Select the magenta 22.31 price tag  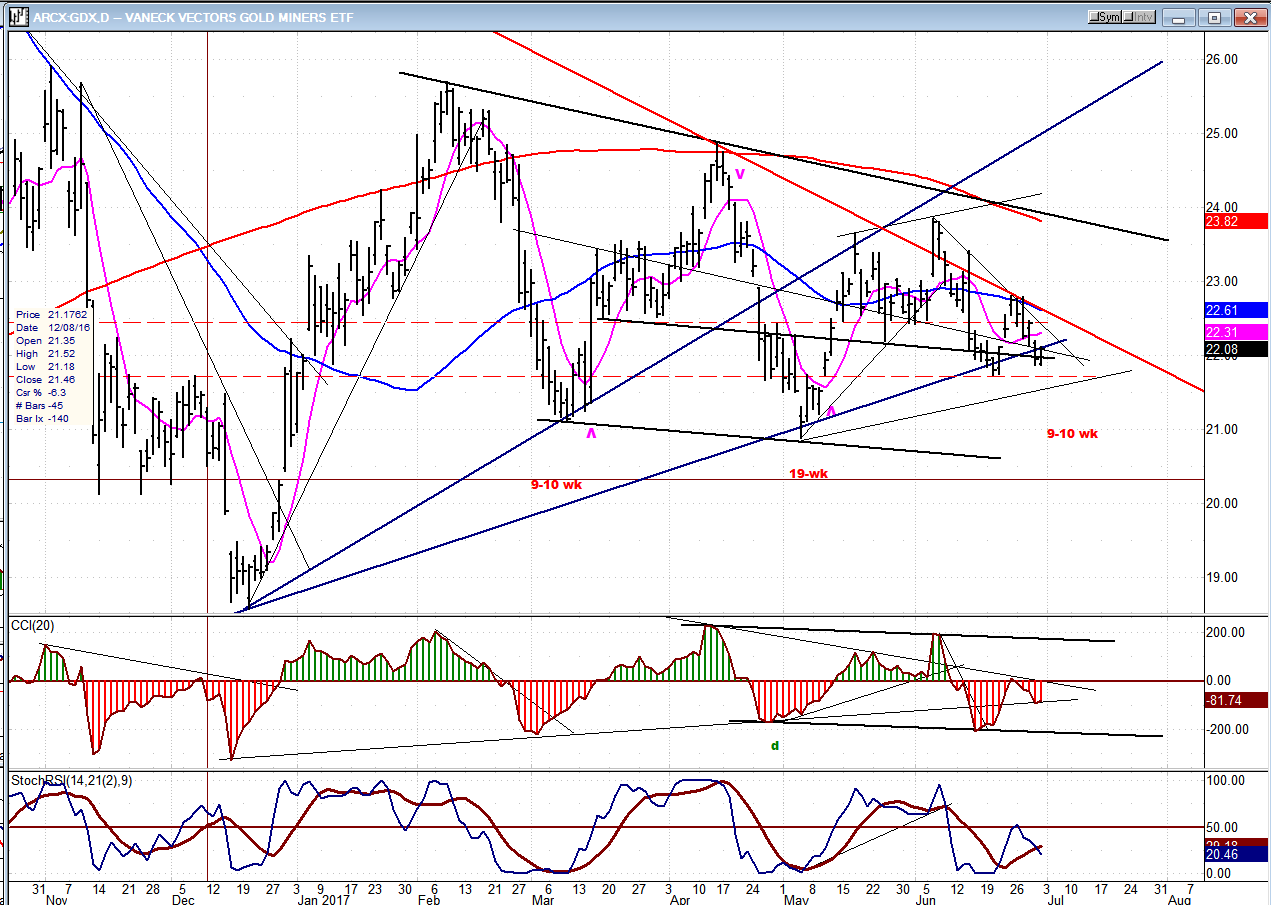[x=1238, y=332]
